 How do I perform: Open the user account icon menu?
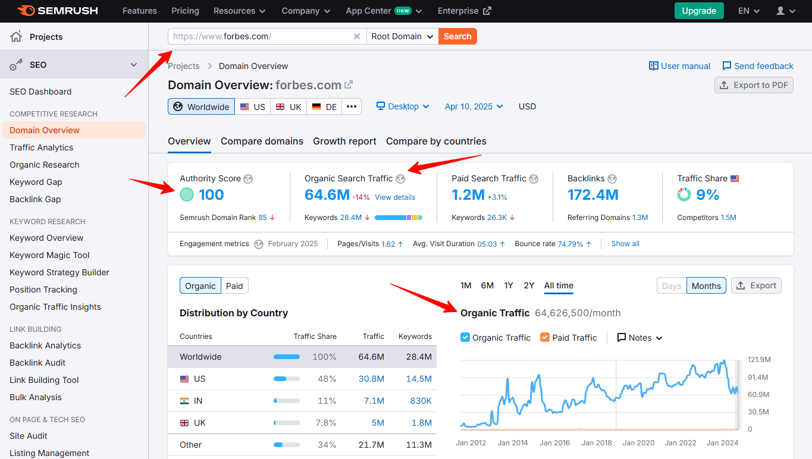click(785, 11)
